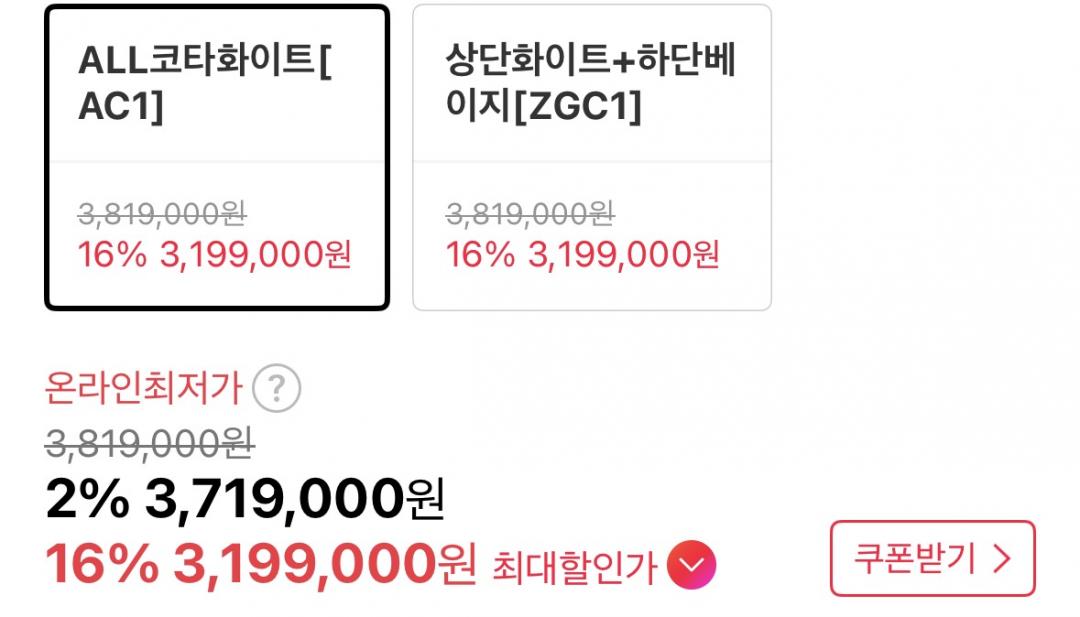
Task: Select the ALL코타화이트[AC1] option card
Action: (x=216, y=157)
